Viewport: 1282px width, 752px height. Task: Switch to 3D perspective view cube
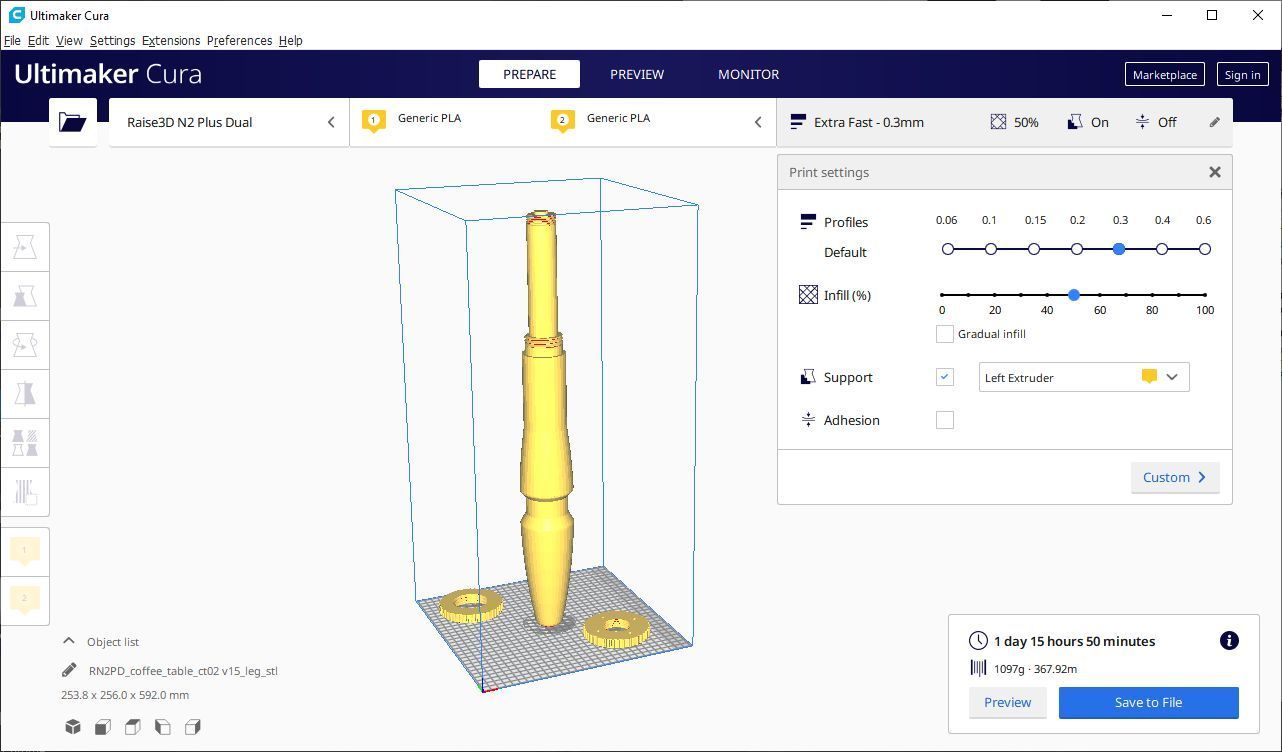(x=73, y=727)
